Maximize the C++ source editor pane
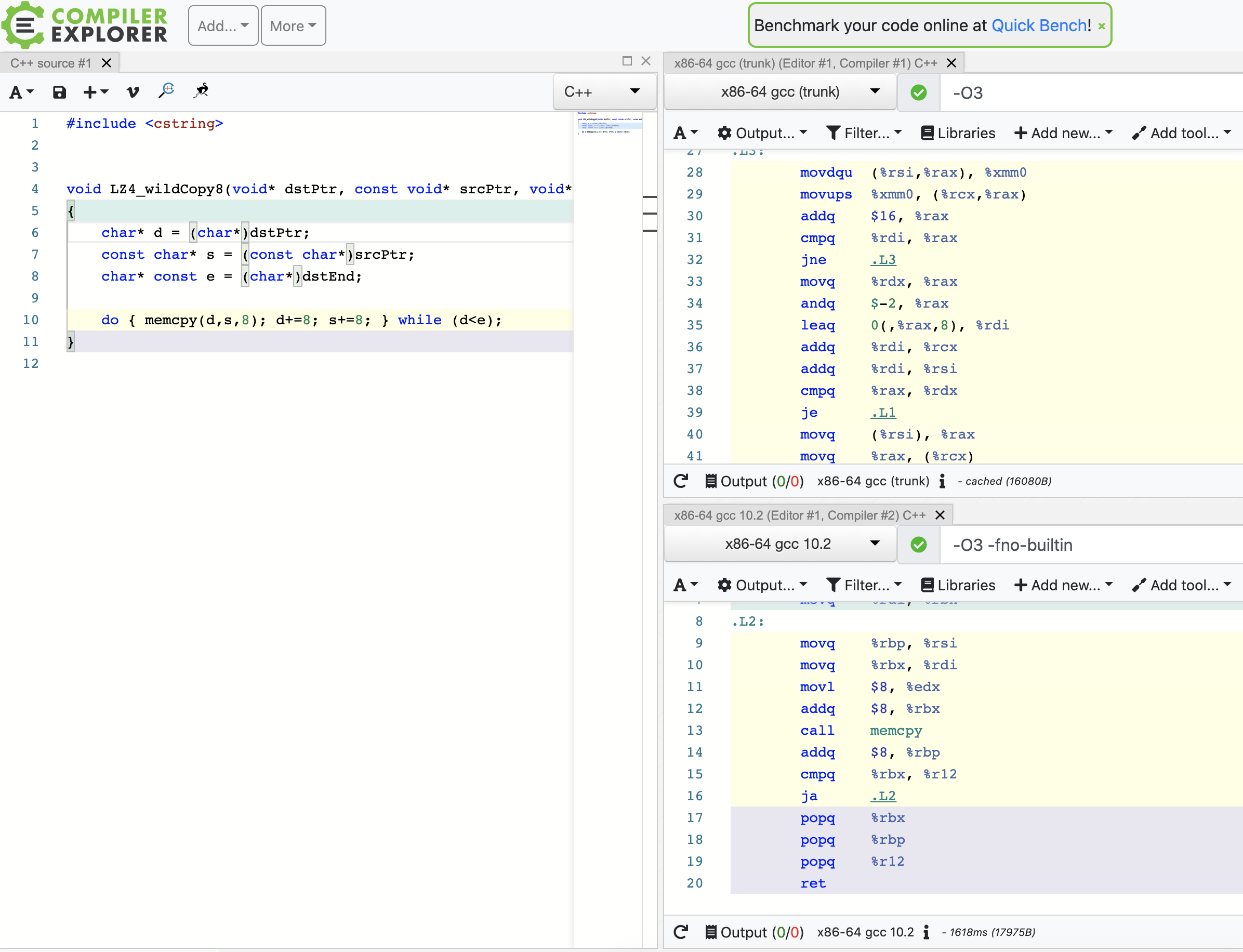The image size is (1243, 952). 627,61
